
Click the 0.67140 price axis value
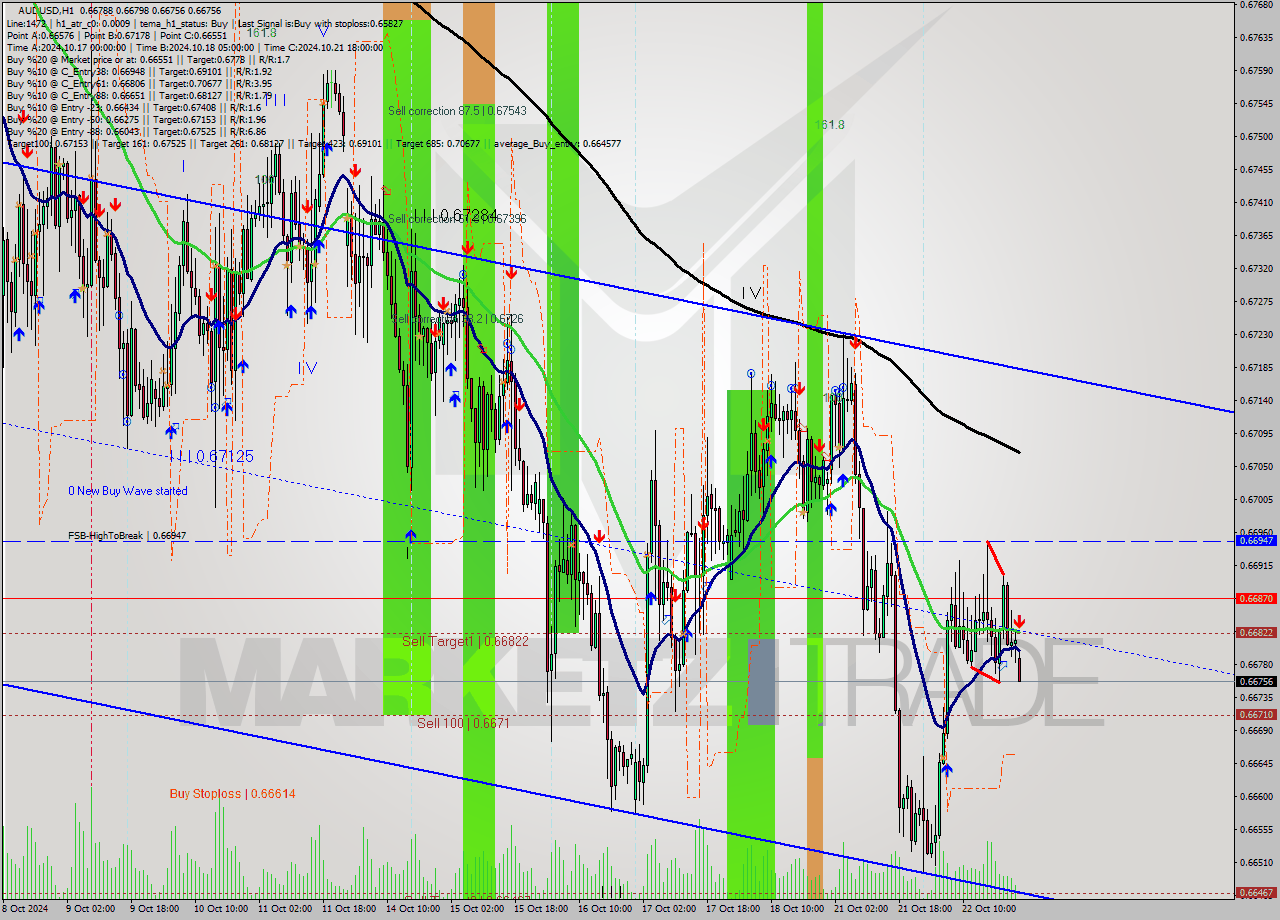1256,401
